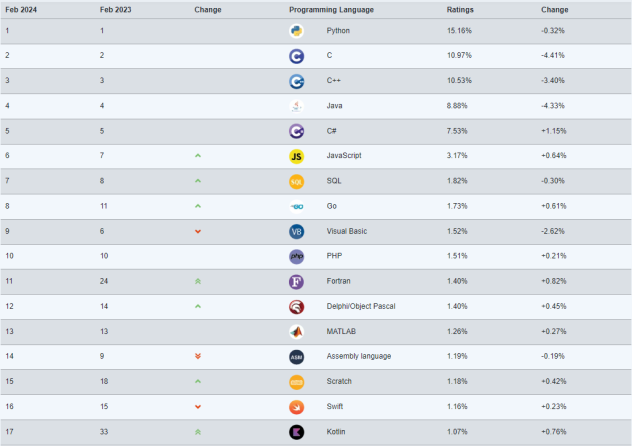Click the PHP logo icon
Viewport: 632px width, 446px height.
[x=296, y=256]
